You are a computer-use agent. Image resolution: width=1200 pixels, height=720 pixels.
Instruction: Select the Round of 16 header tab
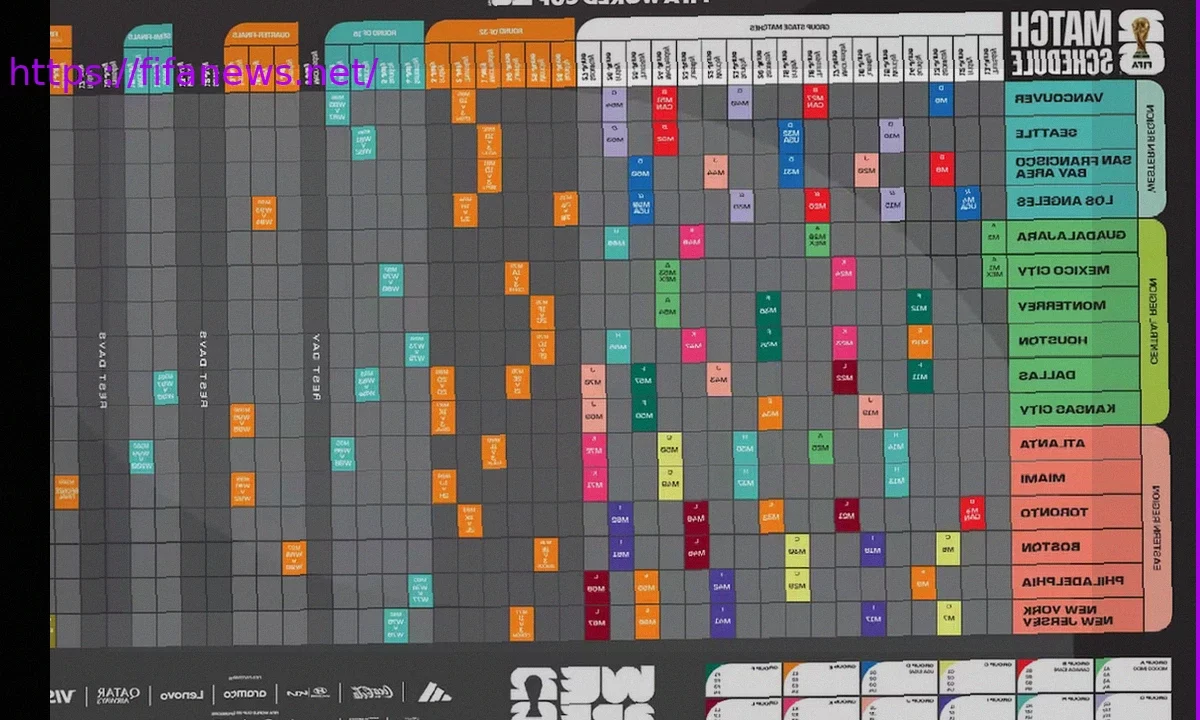coord(373,34)
